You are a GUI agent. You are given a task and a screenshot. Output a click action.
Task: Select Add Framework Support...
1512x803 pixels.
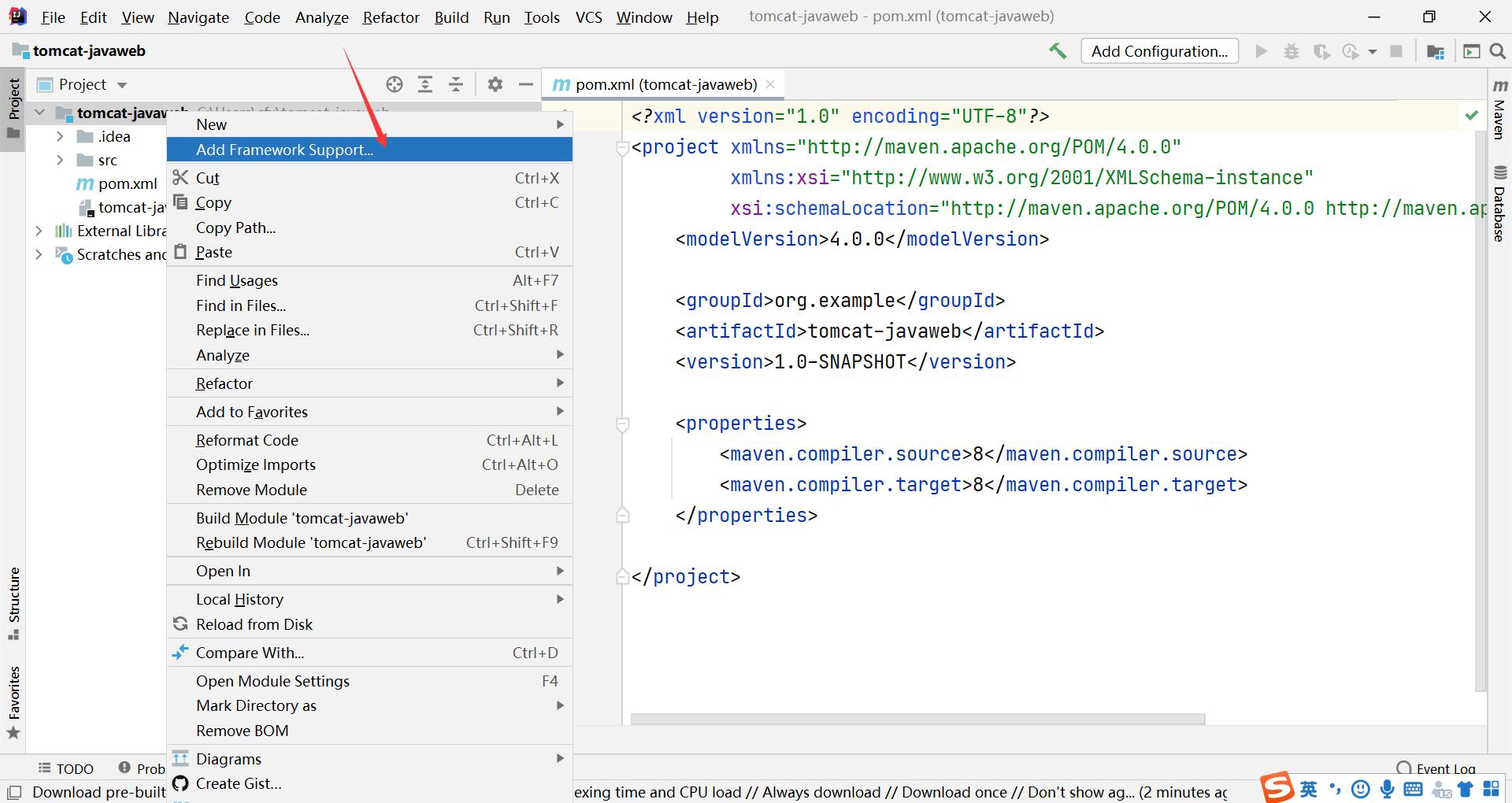(369, 150)
